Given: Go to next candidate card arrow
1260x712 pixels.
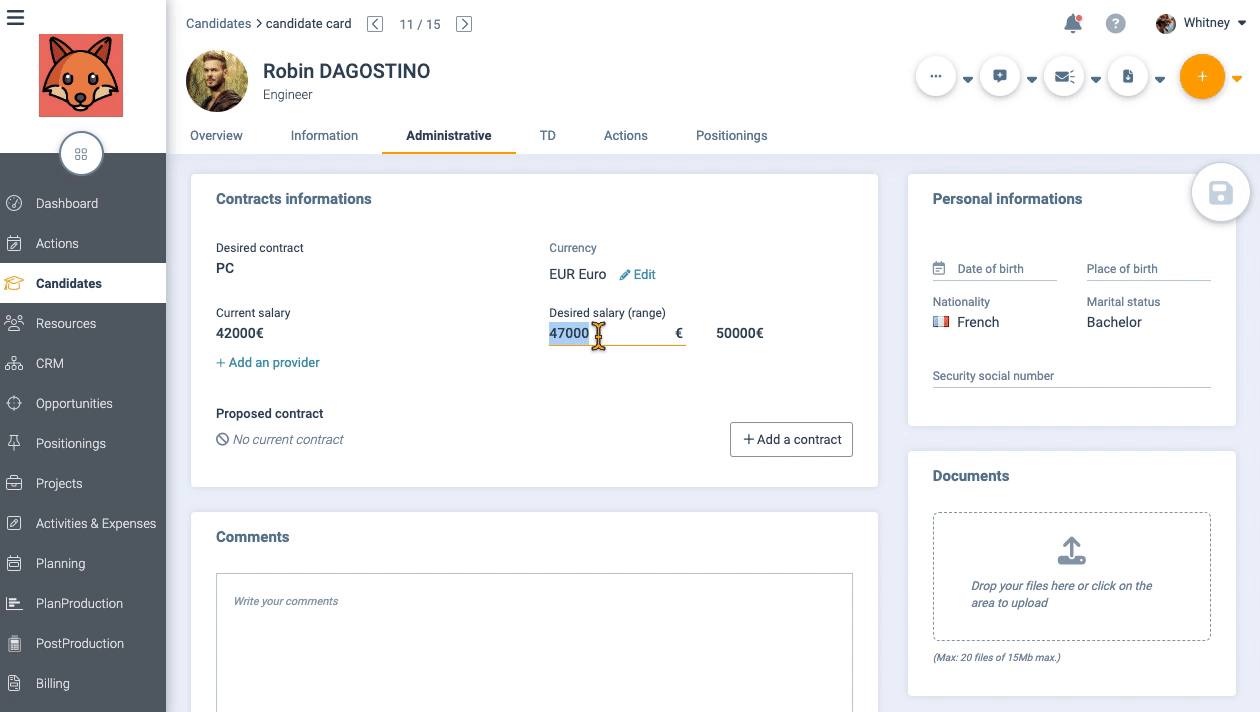Looking at the screenshot, I should (464, 24).
